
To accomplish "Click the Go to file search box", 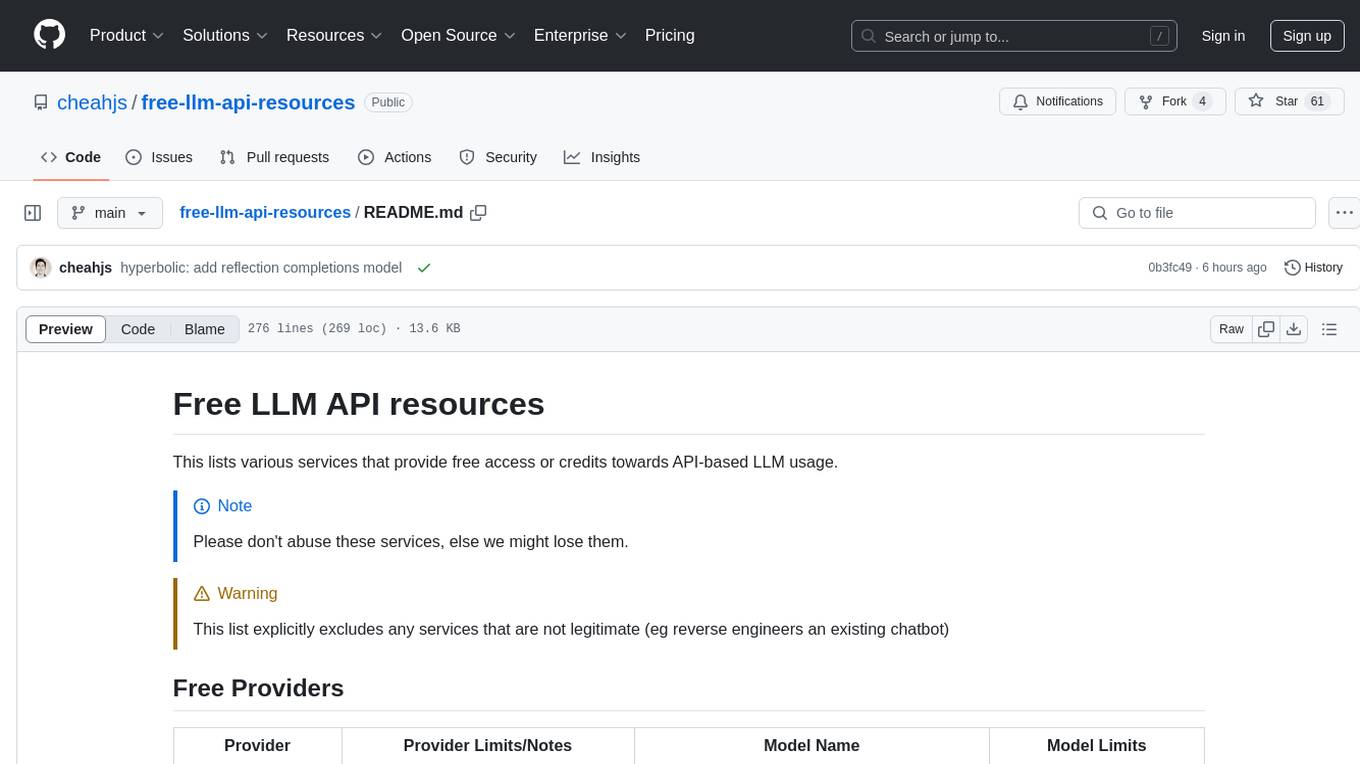I will click(1197, 213).
